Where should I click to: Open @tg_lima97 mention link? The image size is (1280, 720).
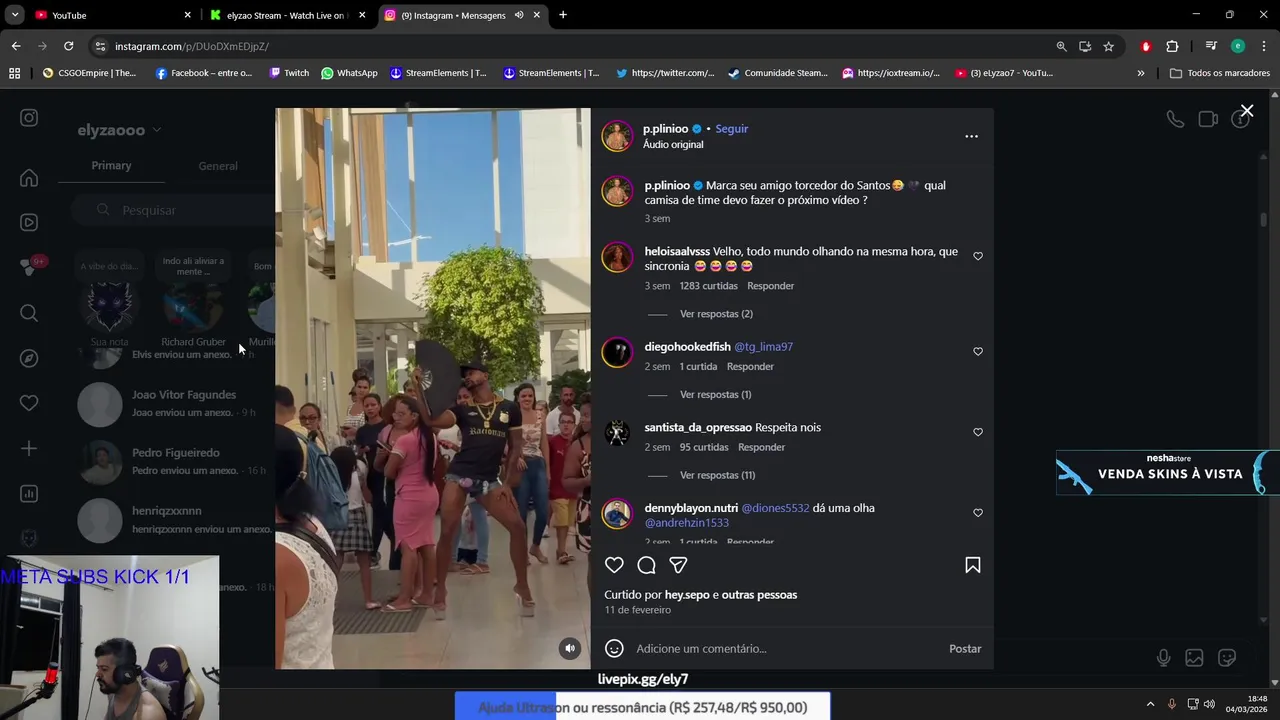(763, 347)
